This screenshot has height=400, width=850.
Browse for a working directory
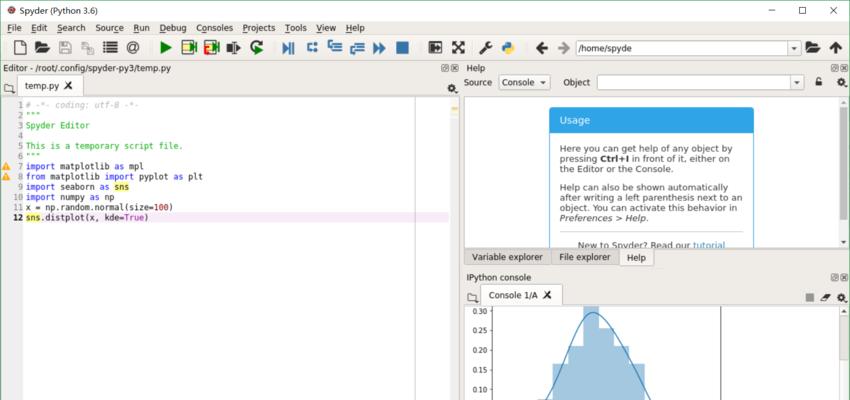pos(812,48)
